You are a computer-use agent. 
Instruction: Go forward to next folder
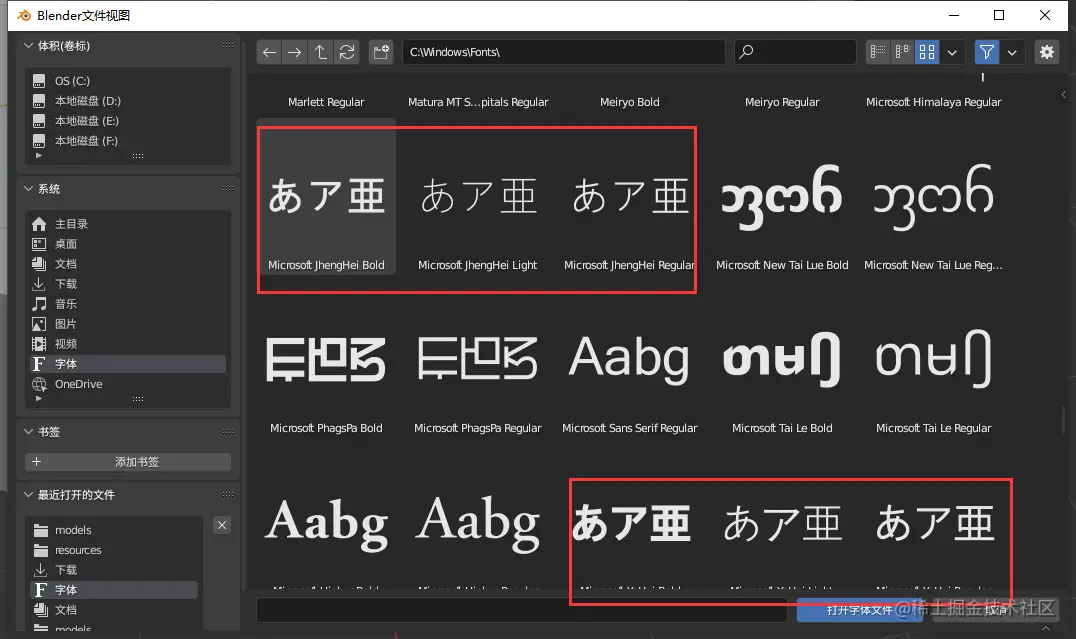[294, 52]
